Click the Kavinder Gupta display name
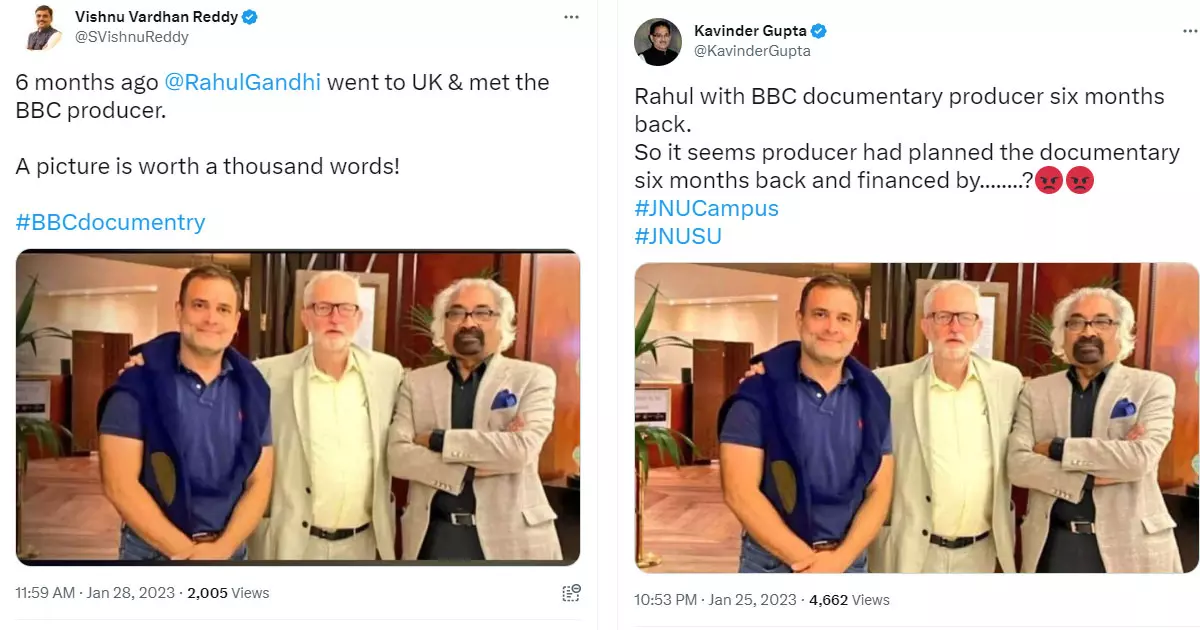The height and width of the screenshot is (630, 1200). (x=749, y=31)
